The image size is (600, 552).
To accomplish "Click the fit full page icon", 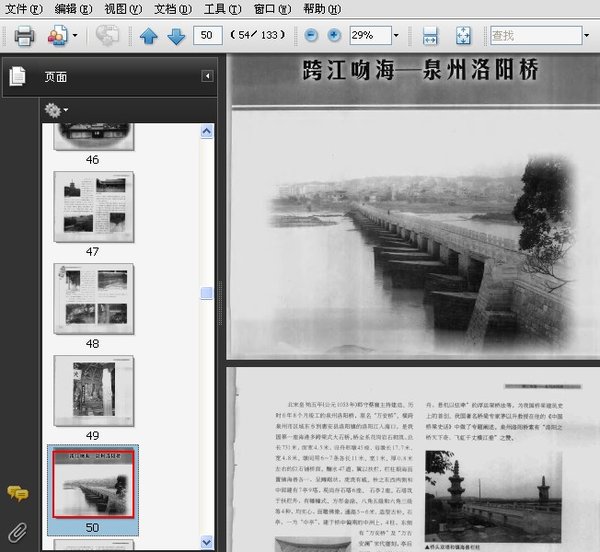I will tap(463, 36).
